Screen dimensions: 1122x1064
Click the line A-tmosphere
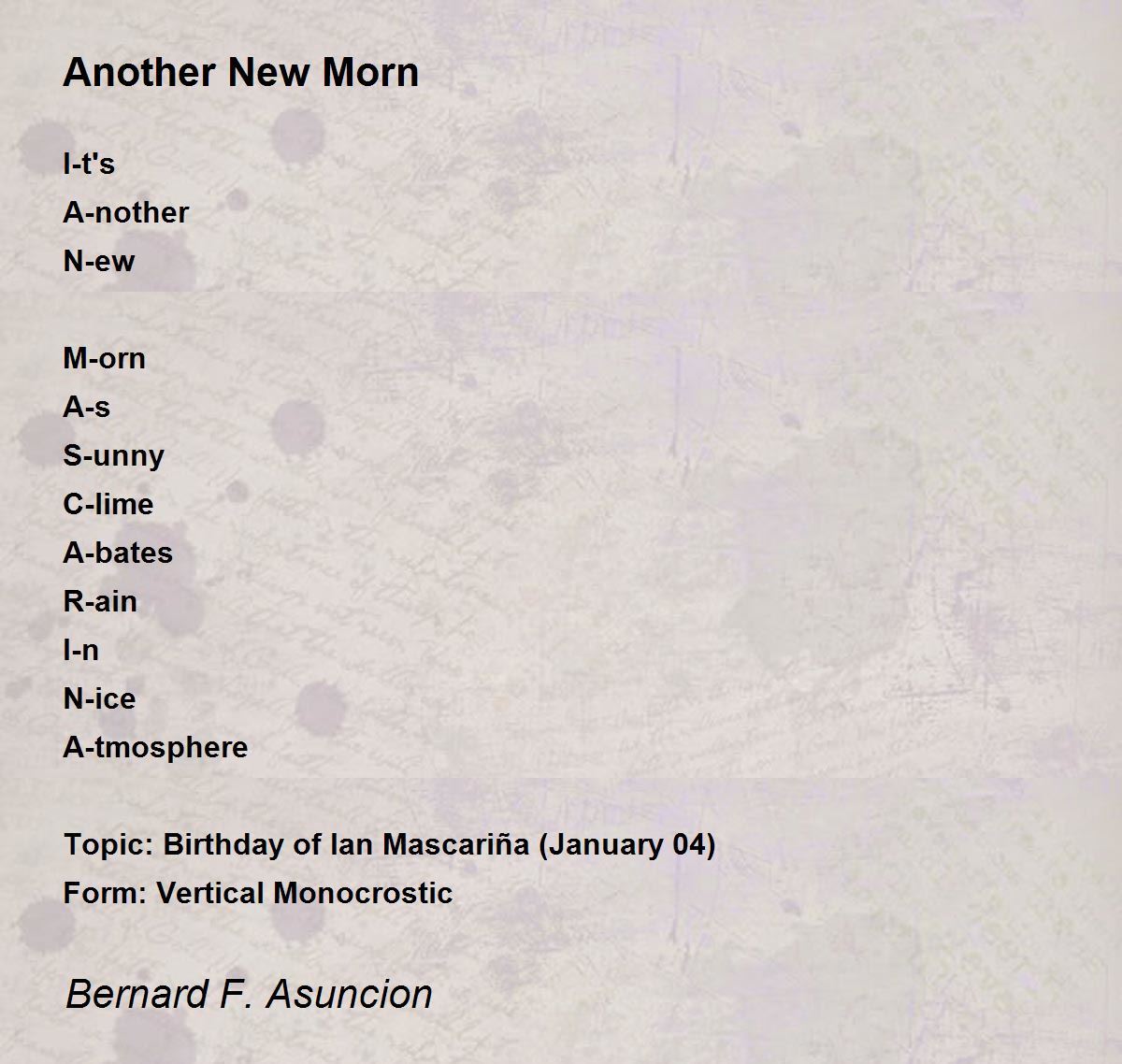155,747
